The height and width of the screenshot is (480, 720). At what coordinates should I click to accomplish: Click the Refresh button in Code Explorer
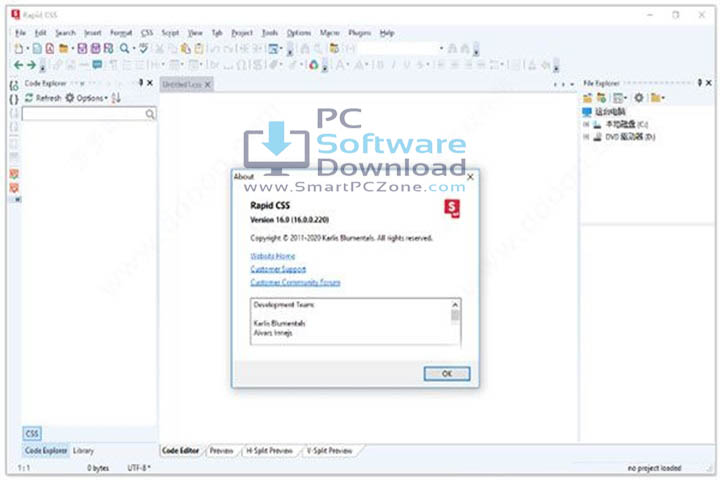click(x=43, y=98)
